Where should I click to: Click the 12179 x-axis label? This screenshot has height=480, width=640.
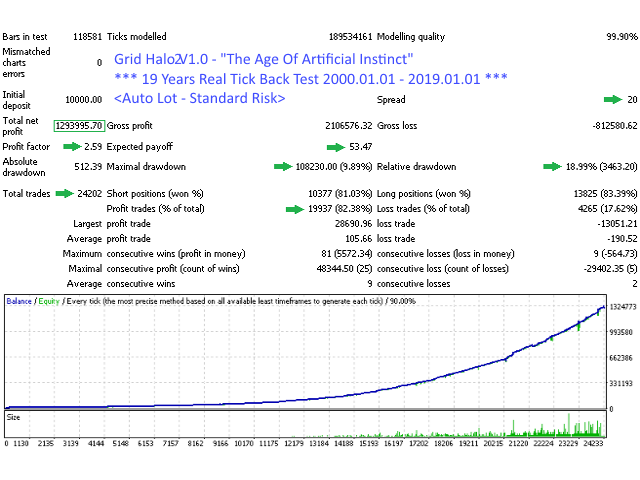(x=294, y=443)
